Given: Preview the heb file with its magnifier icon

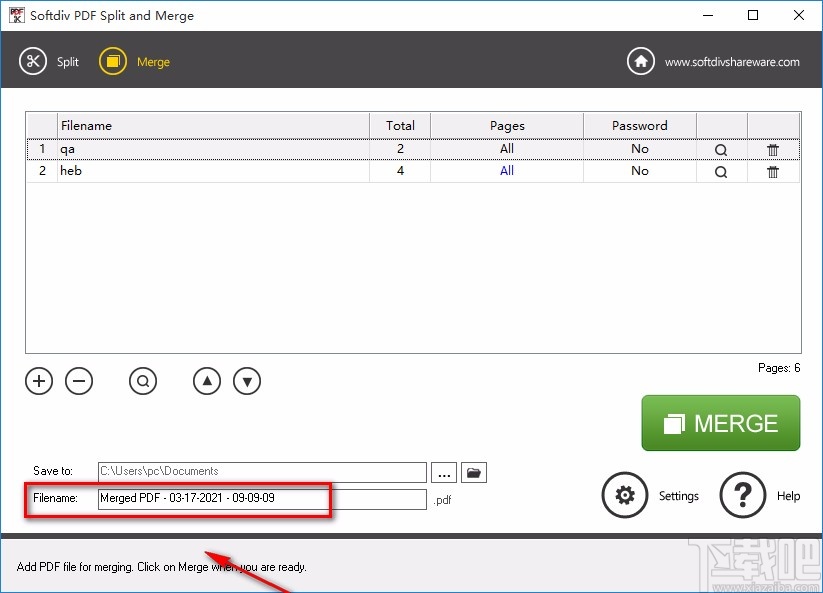Looking at the screenshot, I should coord(721,172).
